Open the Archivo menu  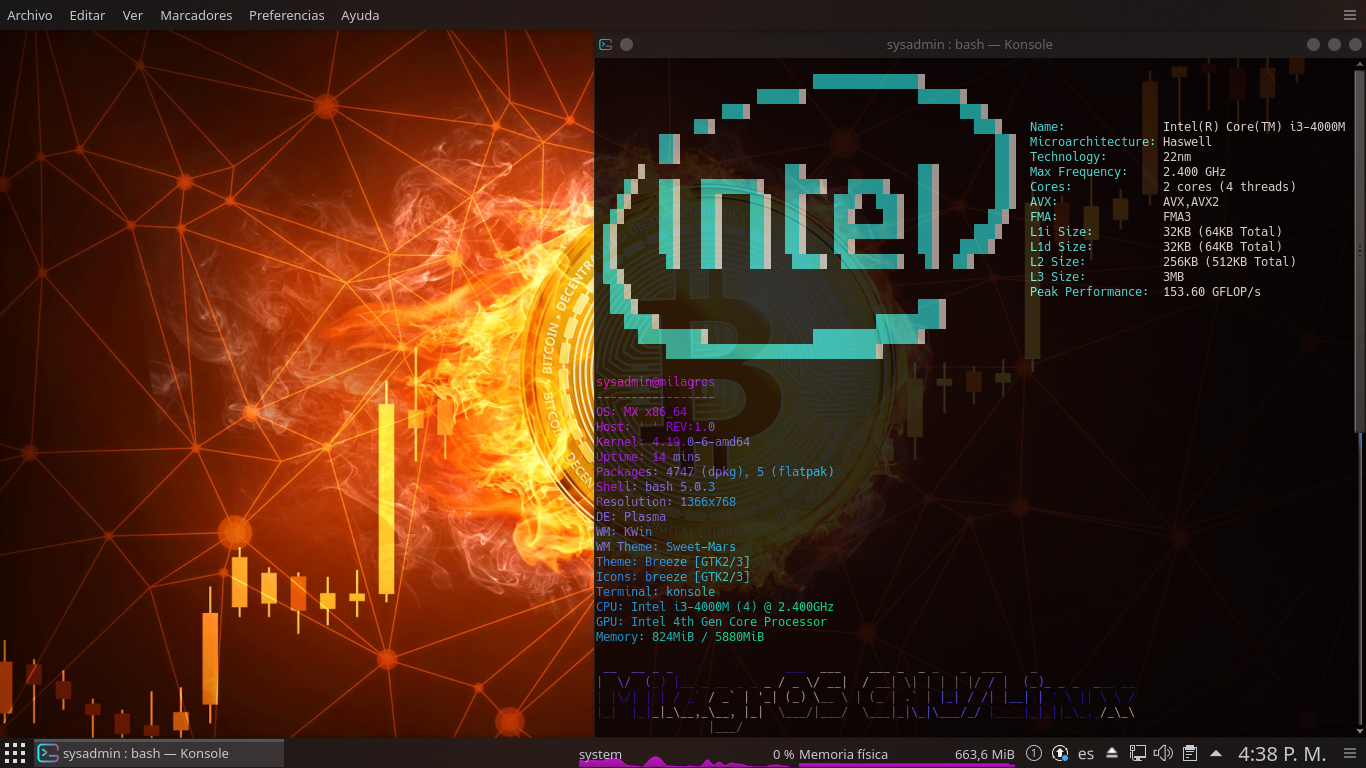click(30, 15)
